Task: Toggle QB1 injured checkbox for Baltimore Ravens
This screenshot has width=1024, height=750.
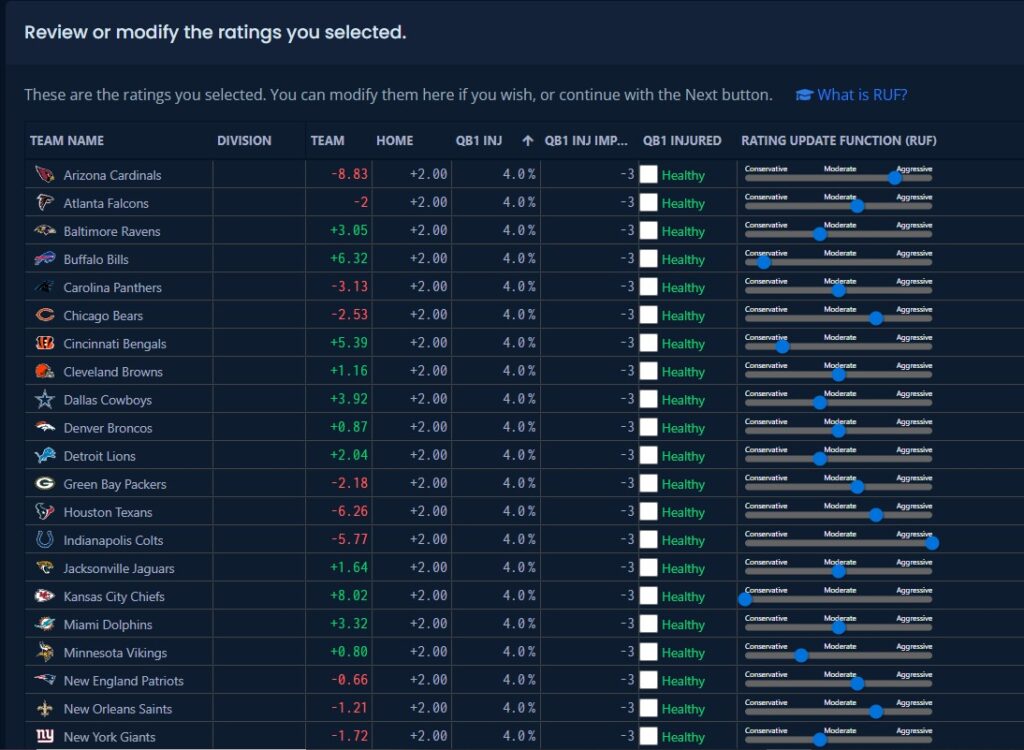Action: [x=648, y=231]
